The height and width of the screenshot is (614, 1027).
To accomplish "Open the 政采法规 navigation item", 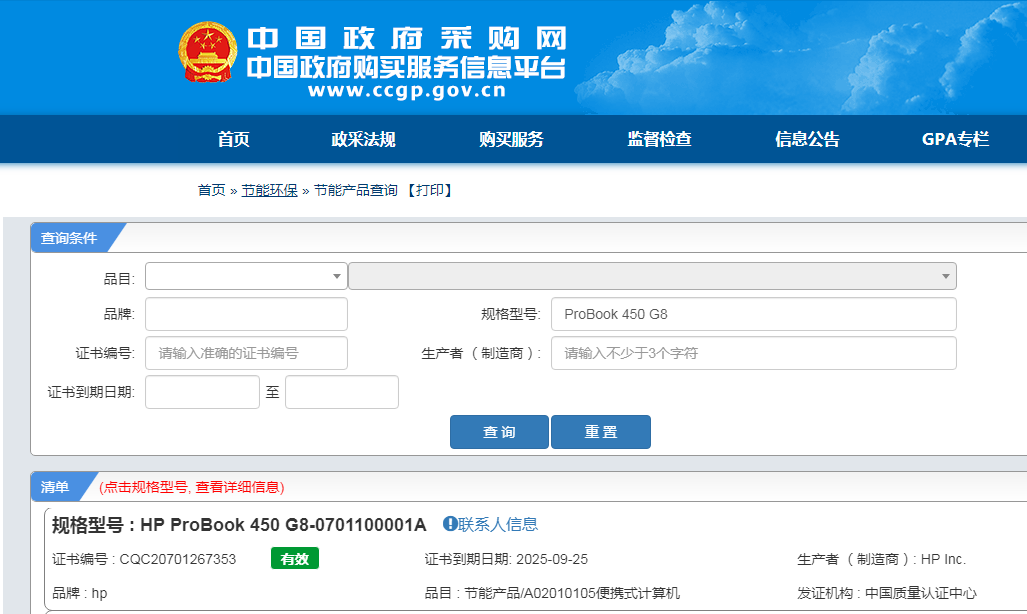I will click(x=364, y=139).
